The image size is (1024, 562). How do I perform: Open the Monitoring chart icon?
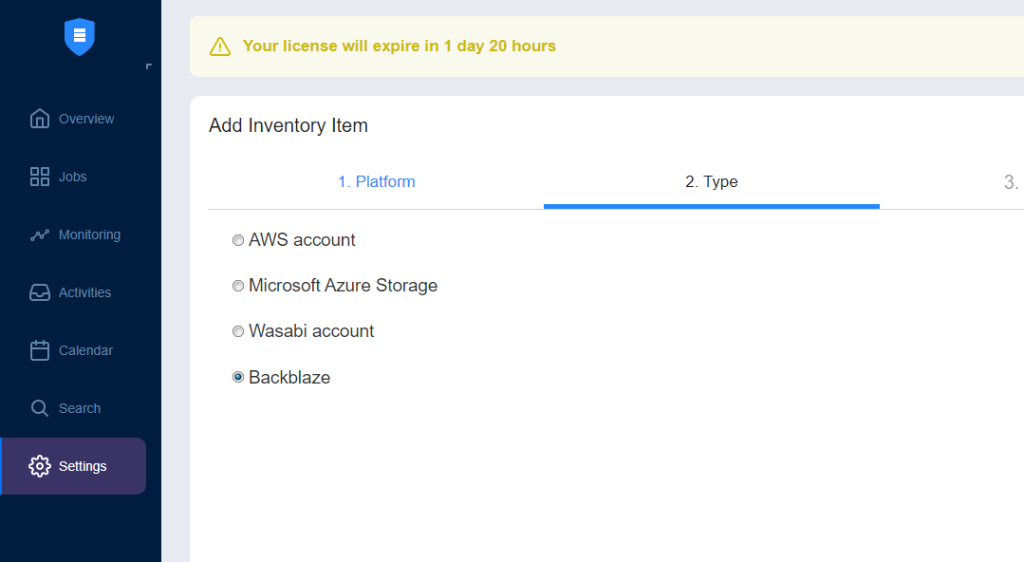coord(39,235)
